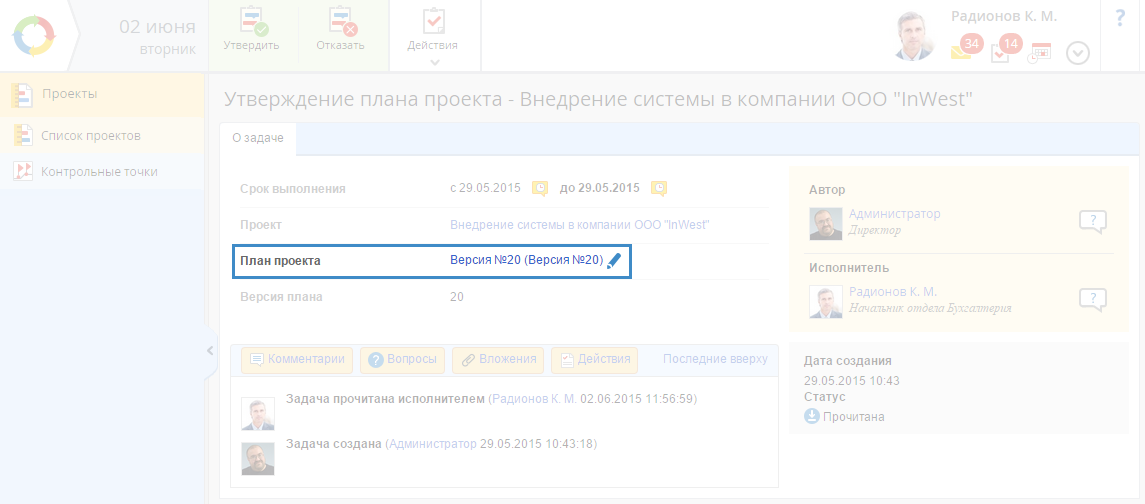
Task: Open the messages icon with 34 badge
Action: [963, 51]
